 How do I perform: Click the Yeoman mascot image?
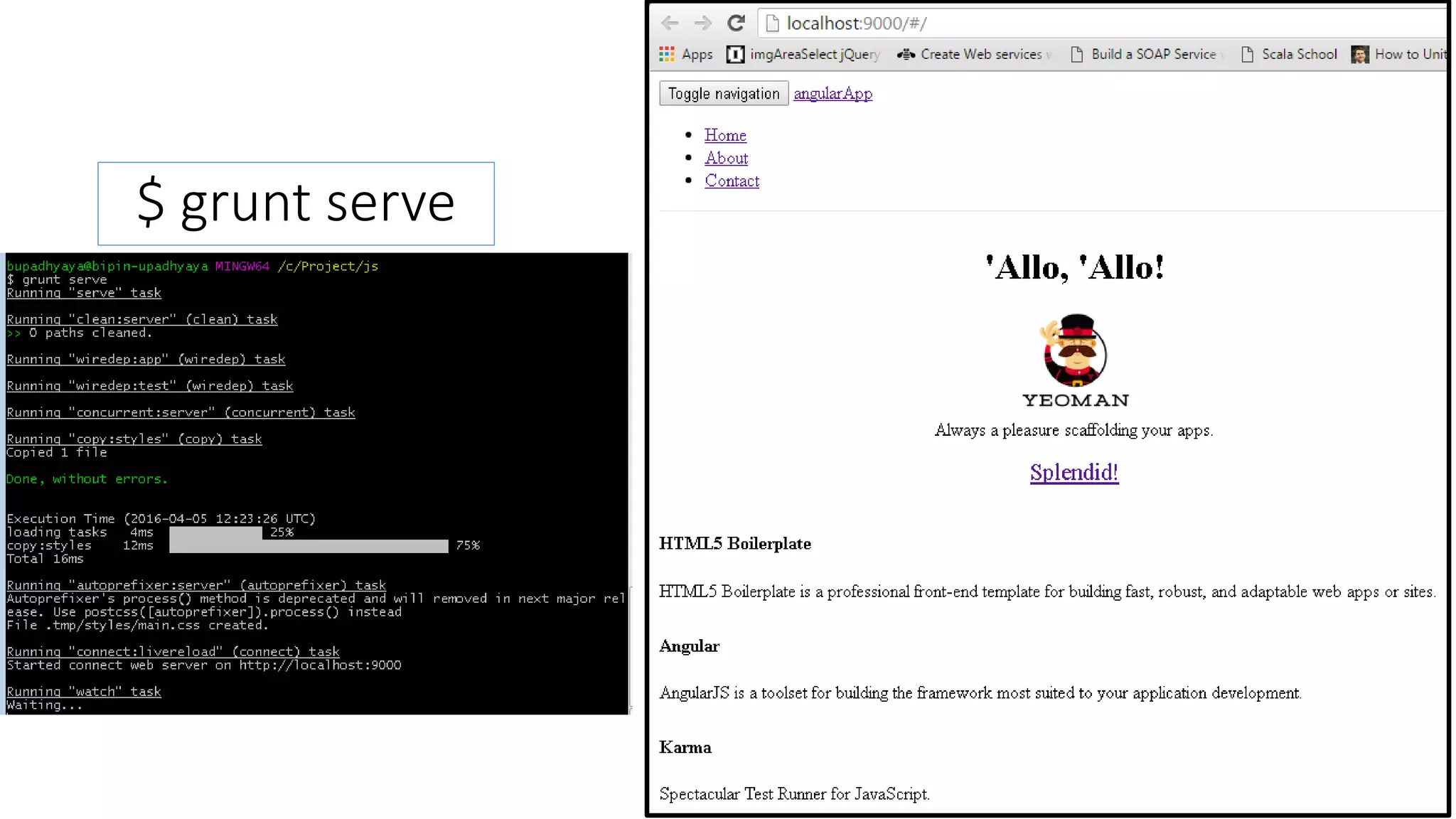point(1075,350)
